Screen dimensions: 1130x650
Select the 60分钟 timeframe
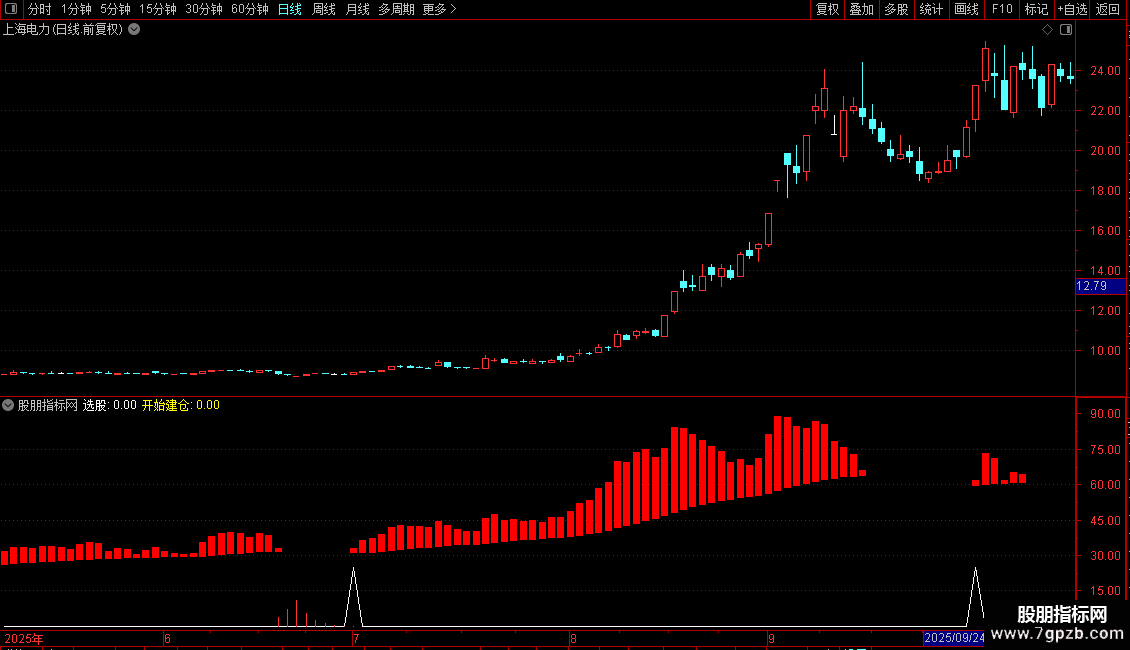coord(249,9)
